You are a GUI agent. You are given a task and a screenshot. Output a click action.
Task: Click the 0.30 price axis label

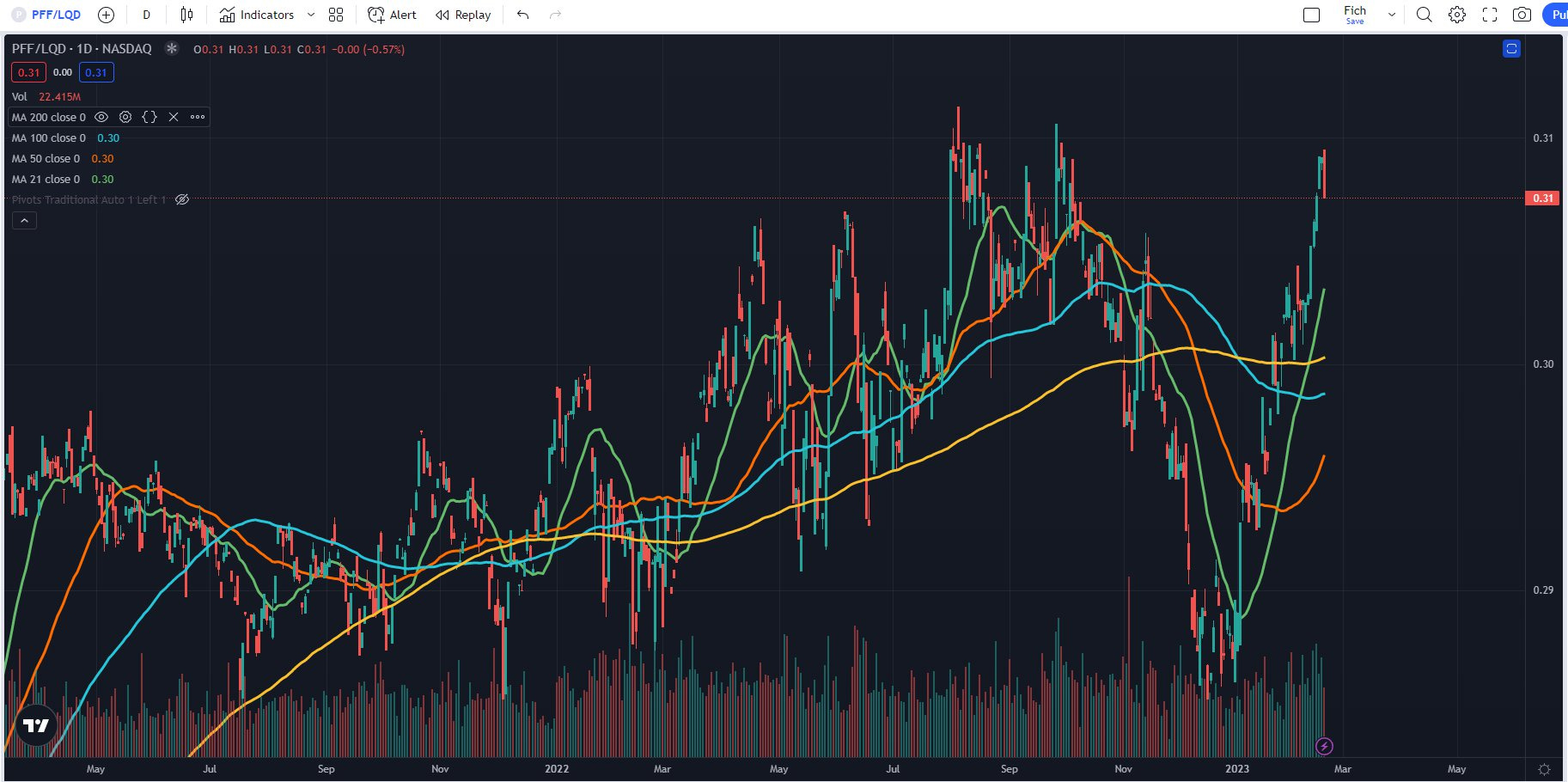point(1543,364)
